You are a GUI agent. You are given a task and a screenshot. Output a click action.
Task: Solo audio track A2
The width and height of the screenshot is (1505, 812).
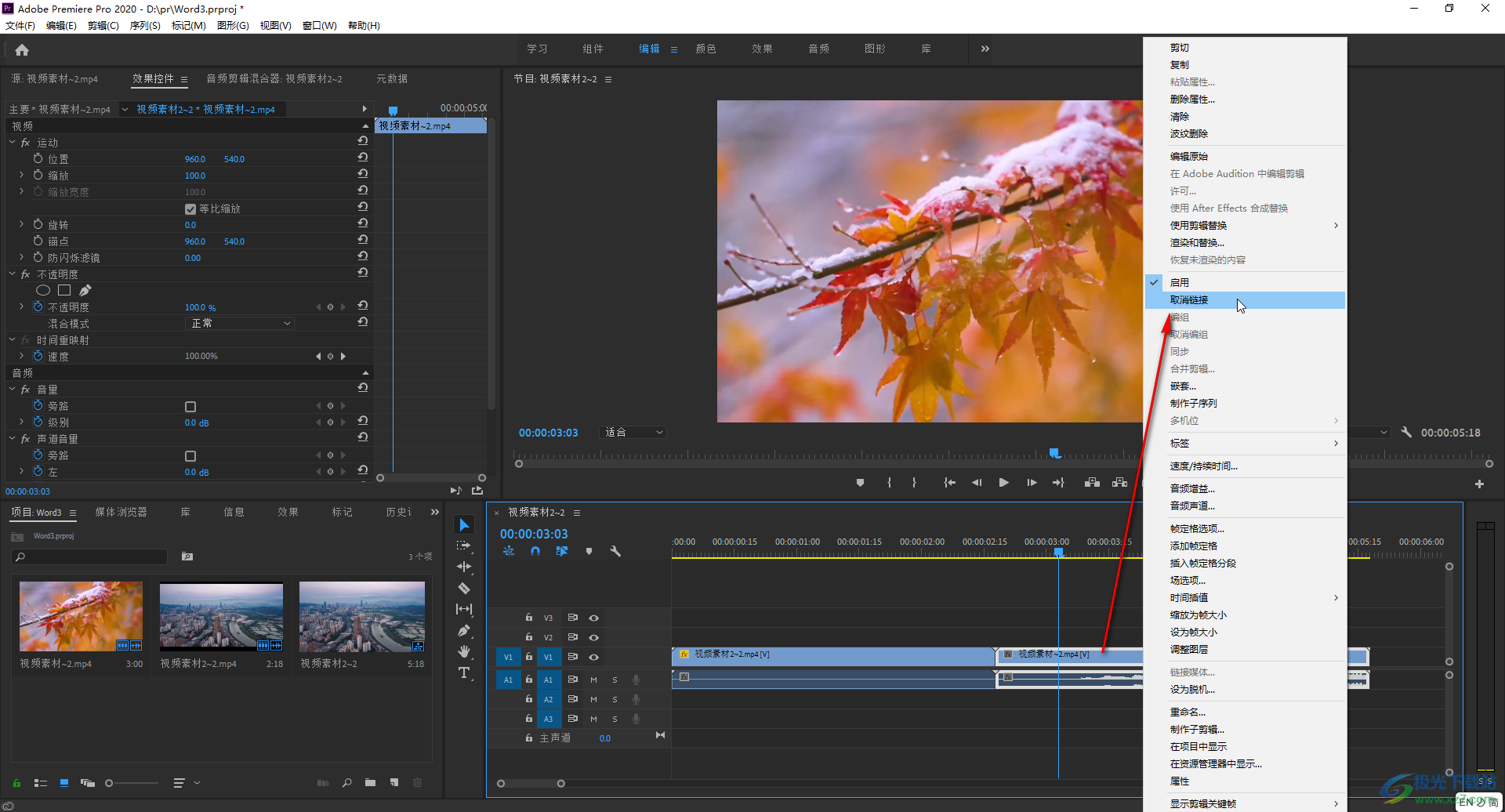coord(615,699)
